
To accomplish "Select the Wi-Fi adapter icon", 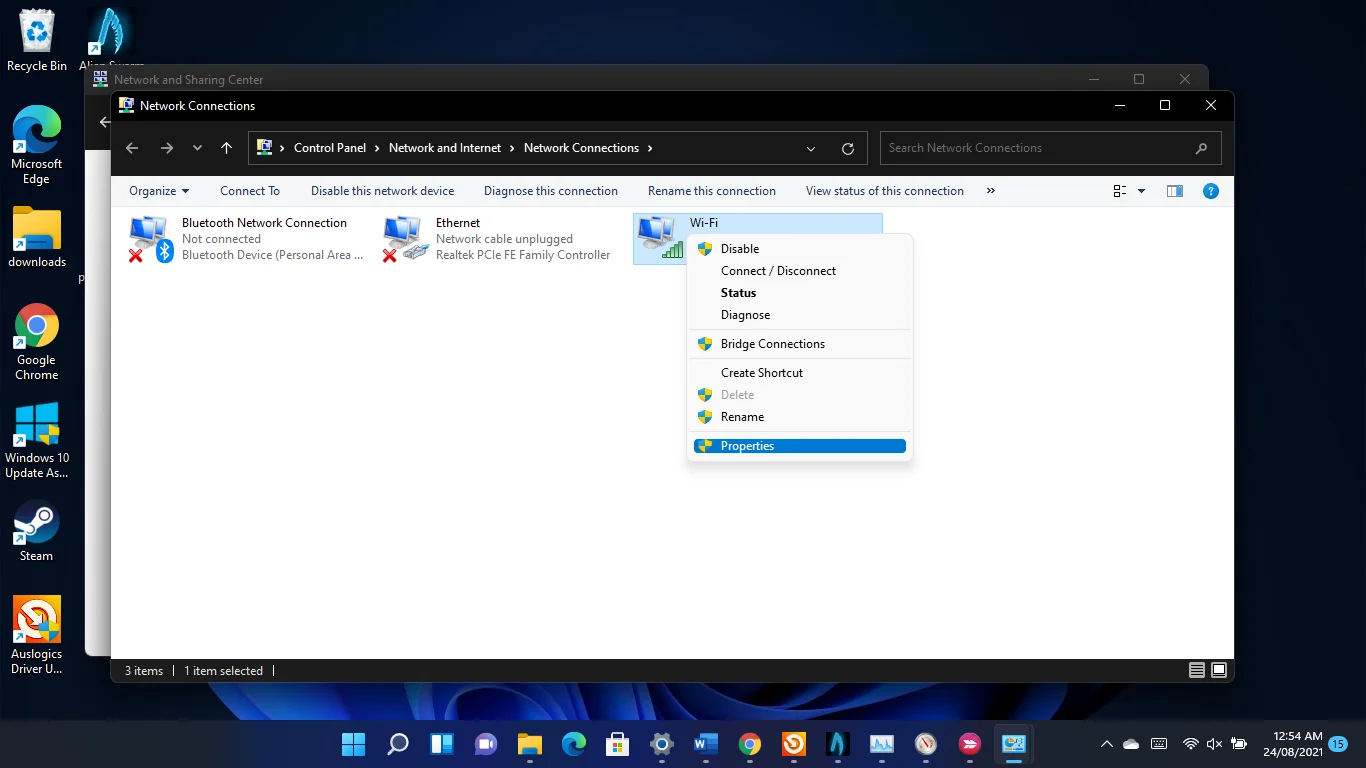I will click(660, 239).
